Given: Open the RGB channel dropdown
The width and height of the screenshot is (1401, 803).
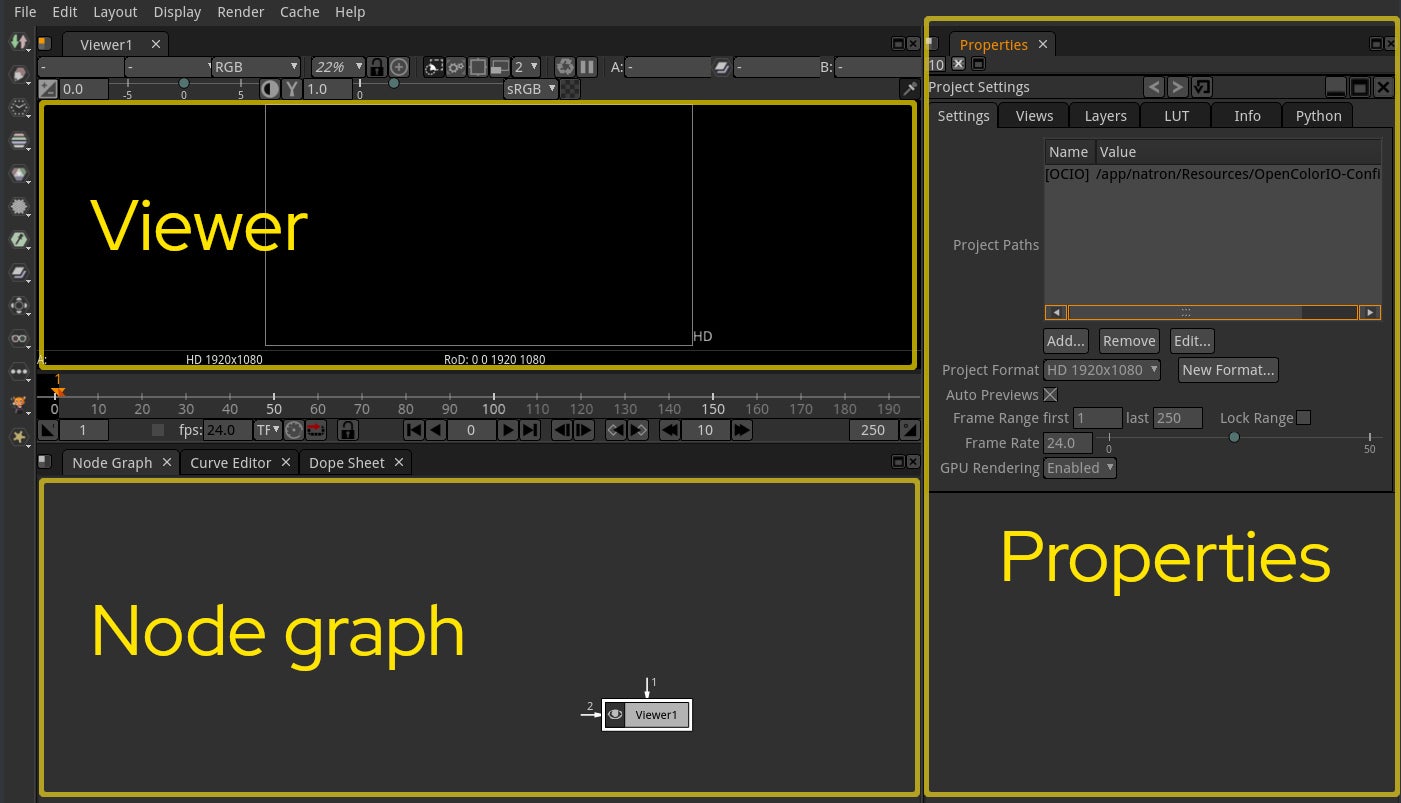Looking at the screenshot, I should pyautogui.click(x=255, y=67).
